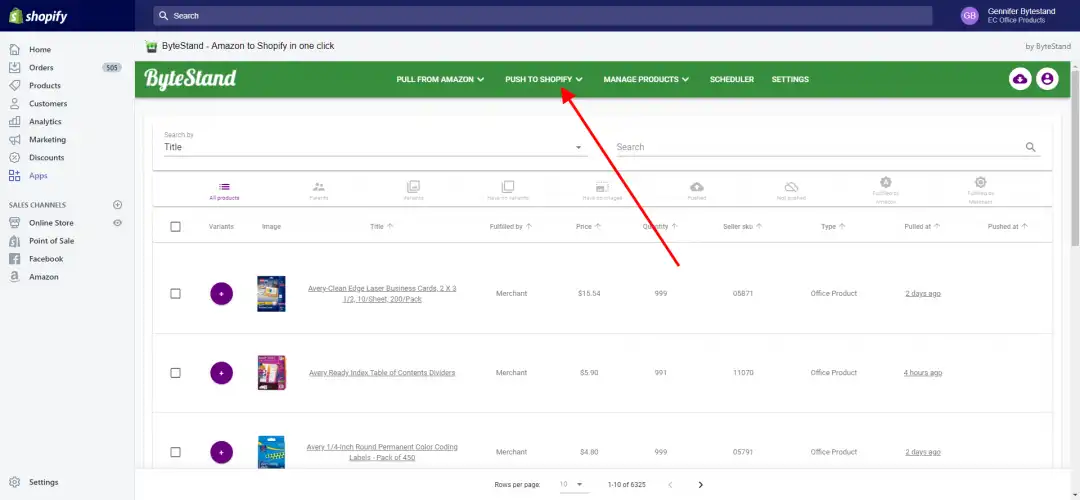The height and width of the screenshot is (500, 1080).
Task: Click the Shopify logo
Action: 38,16
